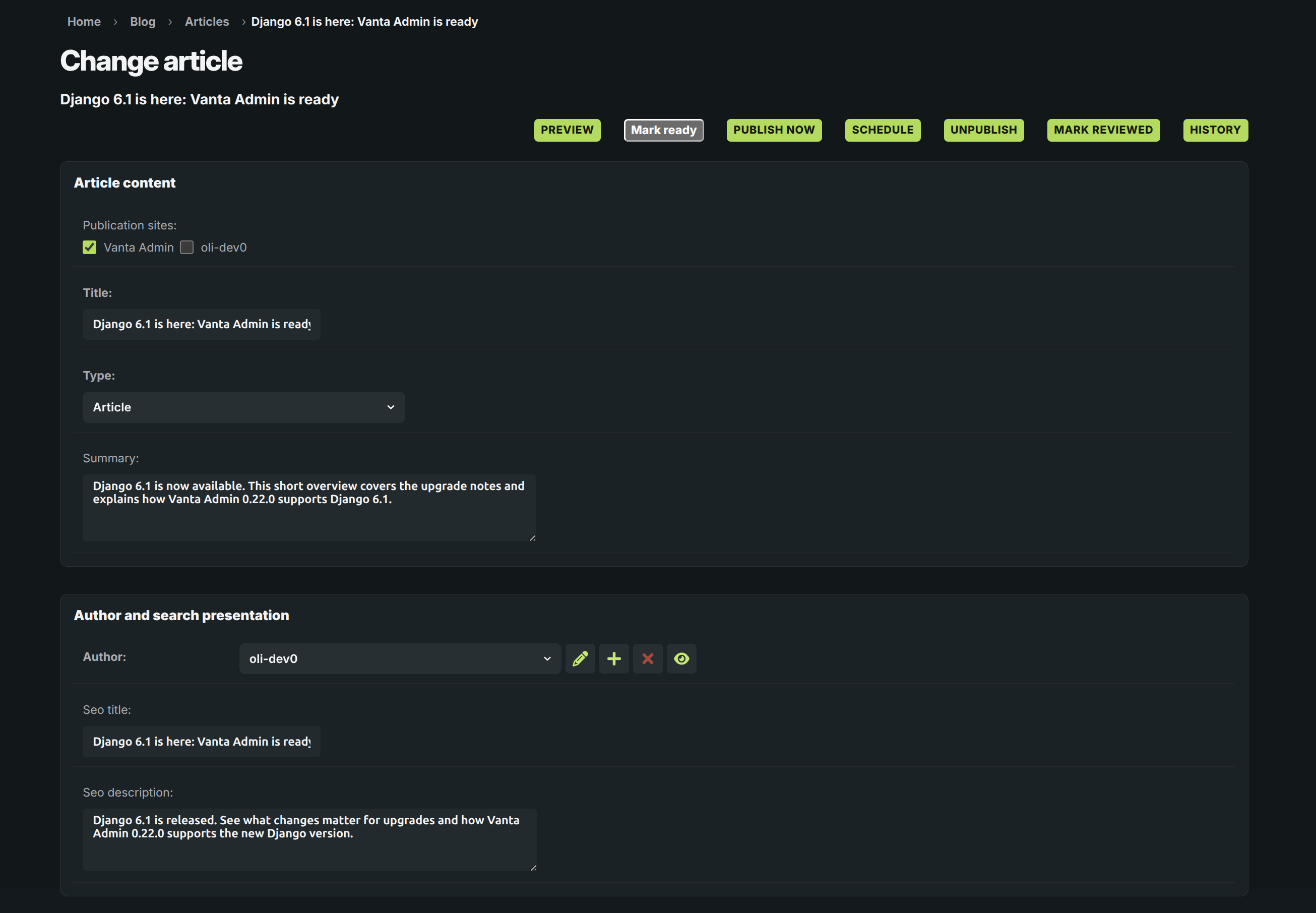Click the "Author and search presentation" heading
The width and height of the screenshot is (1316, 913).
pyautogui.click(x=181, y=615)
